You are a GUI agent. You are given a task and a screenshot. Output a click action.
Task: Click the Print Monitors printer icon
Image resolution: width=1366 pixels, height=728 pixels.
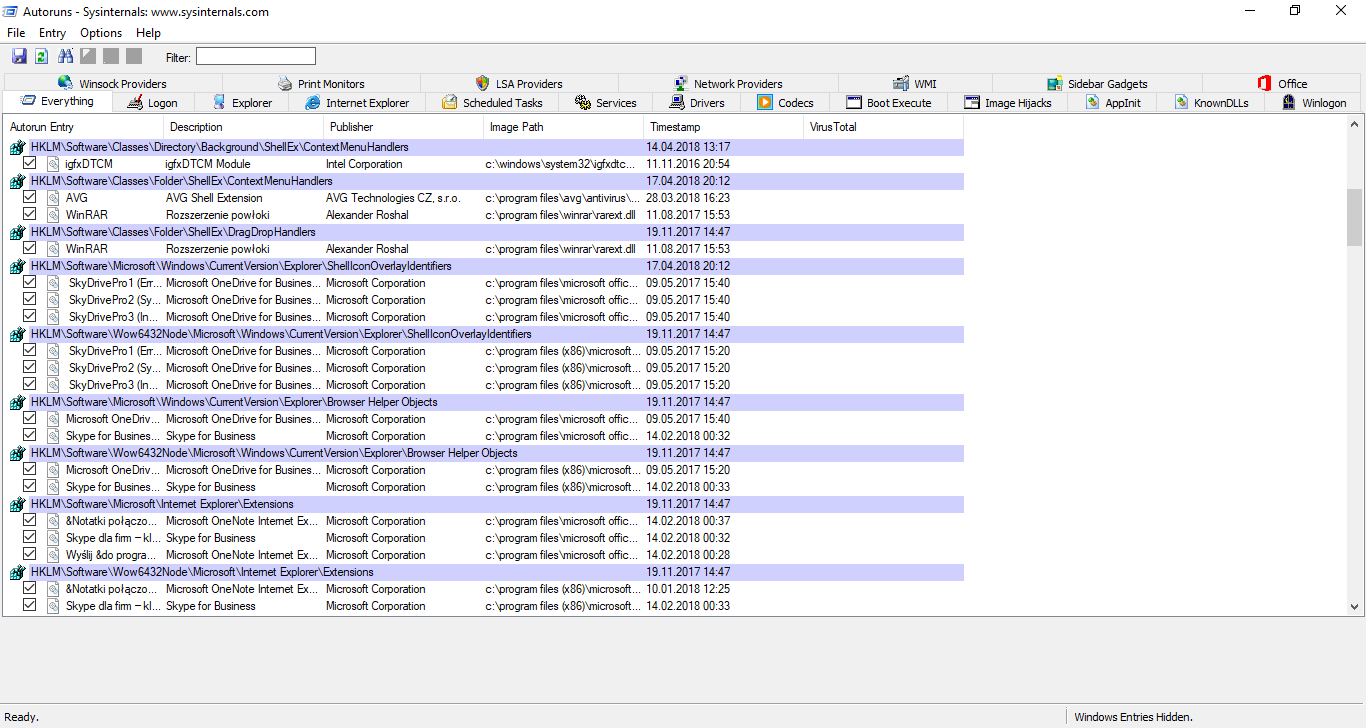(x=285, y=83)
